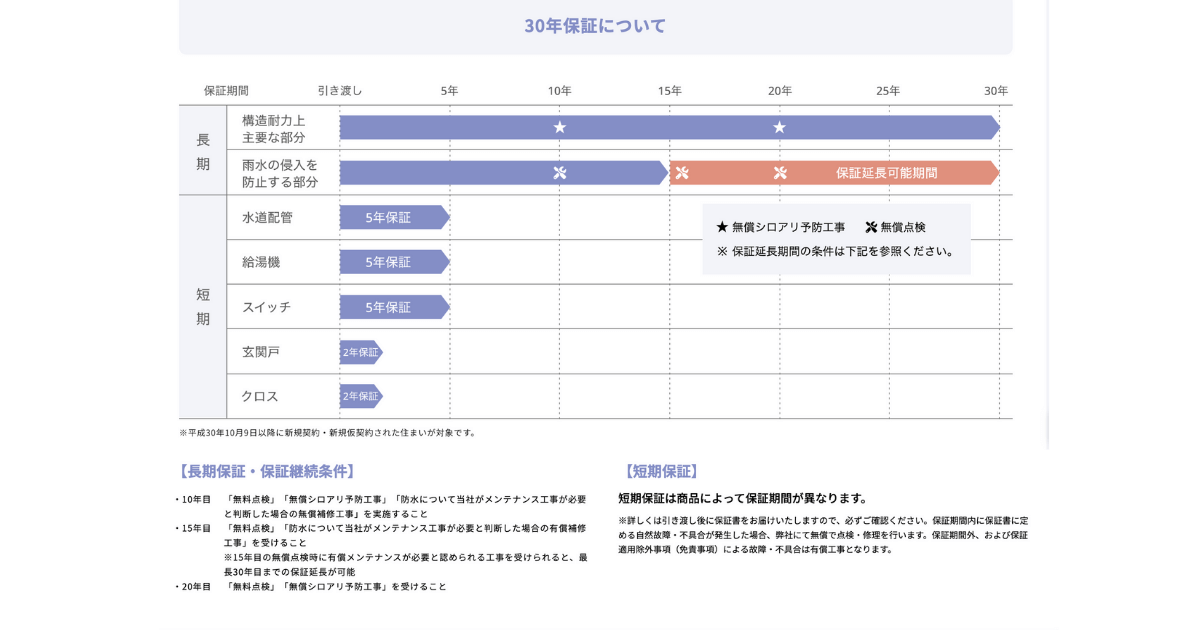Screen dimensions: 1200x630
Task: Select the 構造耐力上主要な部分 row label
Action: (274, 128)
